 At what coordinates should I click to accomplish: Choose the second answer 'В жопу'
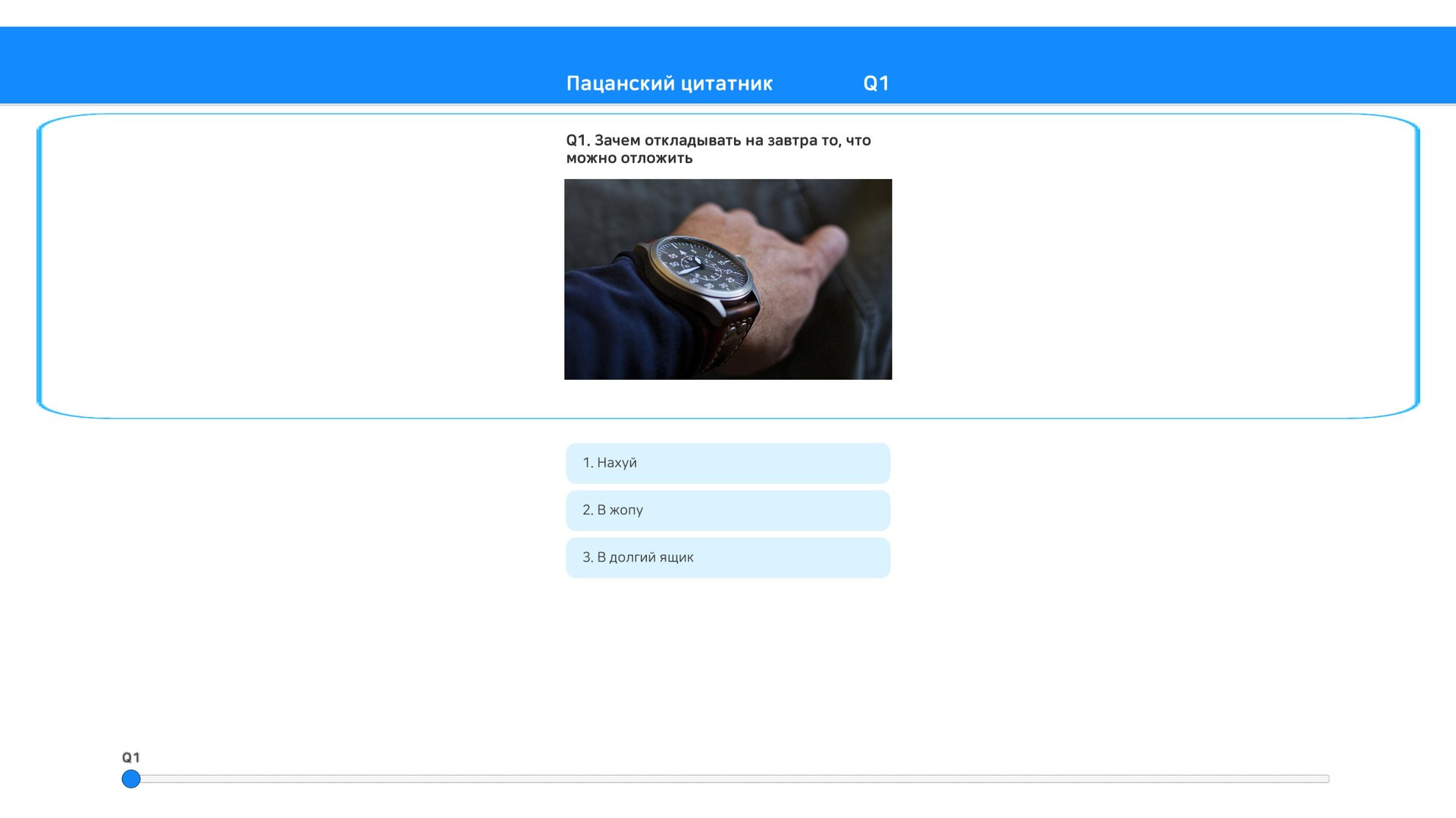pyautogui.click(x=727, y=510)
